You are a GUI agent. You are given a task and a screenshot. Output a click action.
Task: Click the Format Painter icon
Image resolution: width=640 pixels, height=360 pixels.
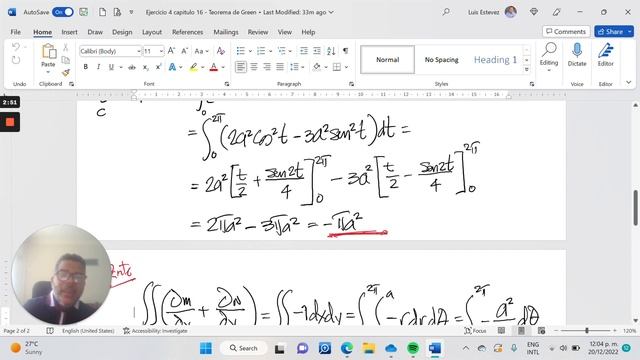pos(65,73)
